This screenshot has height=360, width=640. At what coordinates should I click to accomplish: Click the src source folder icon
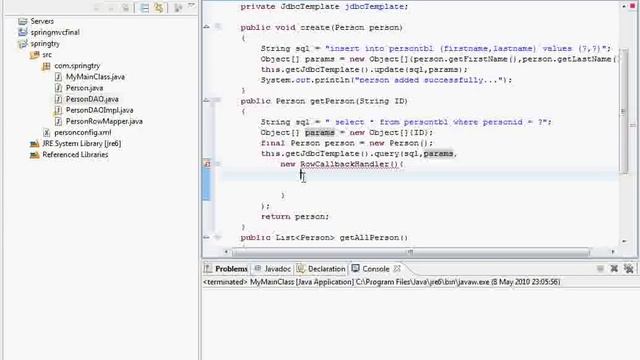pos(35,54)
